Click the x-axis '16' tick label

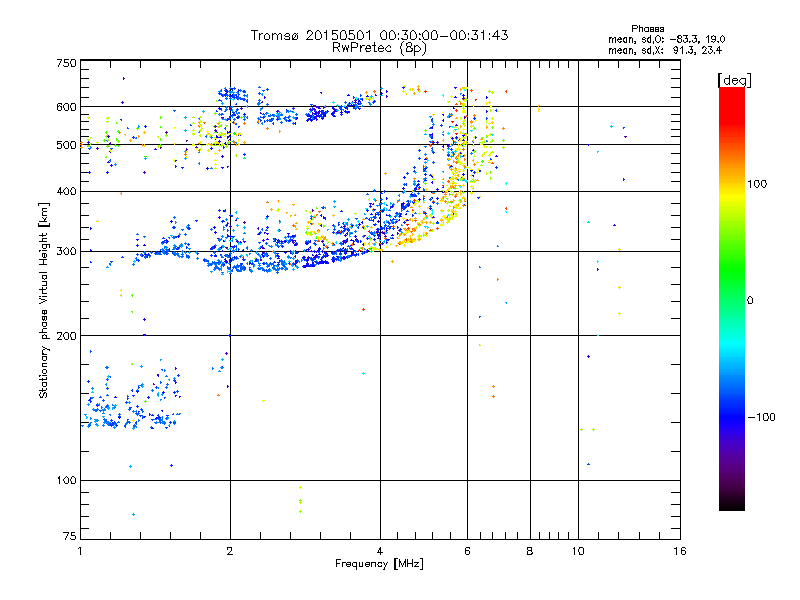click(680, 551)
